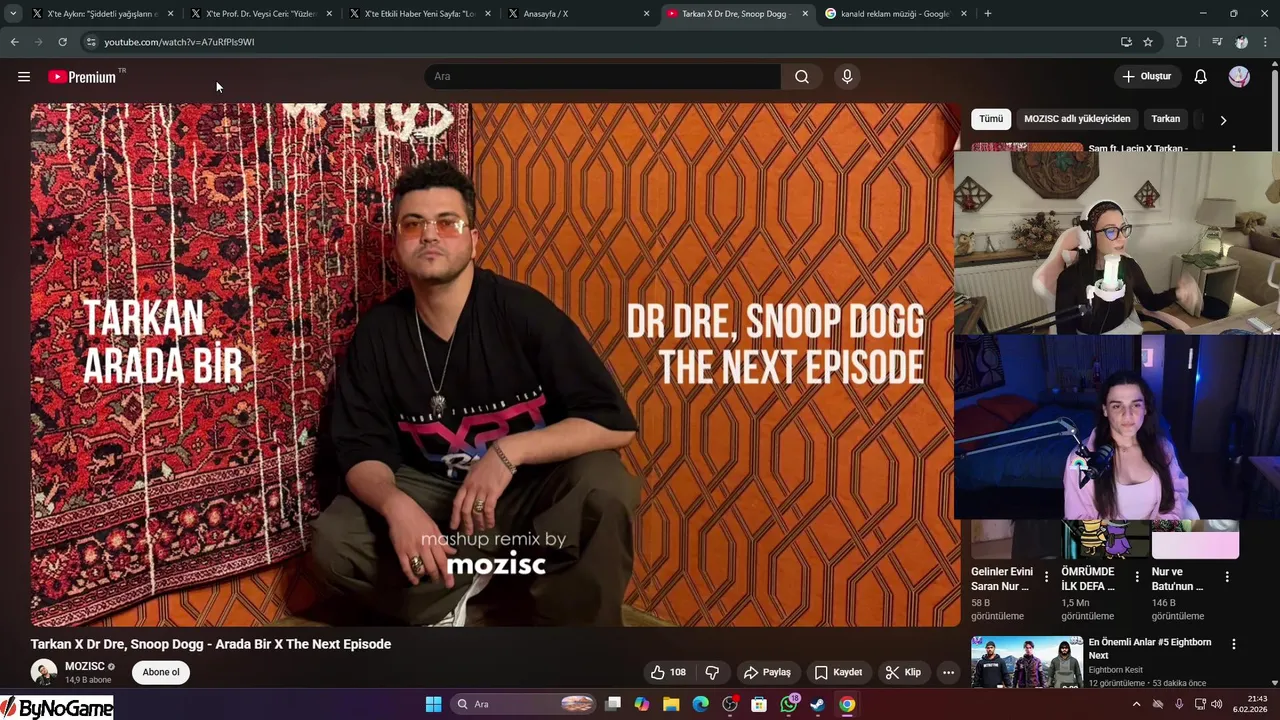This screenshot has width=1280, height=720.
Task: Open Steam from taskbar
Action: (x=817, y=704)
